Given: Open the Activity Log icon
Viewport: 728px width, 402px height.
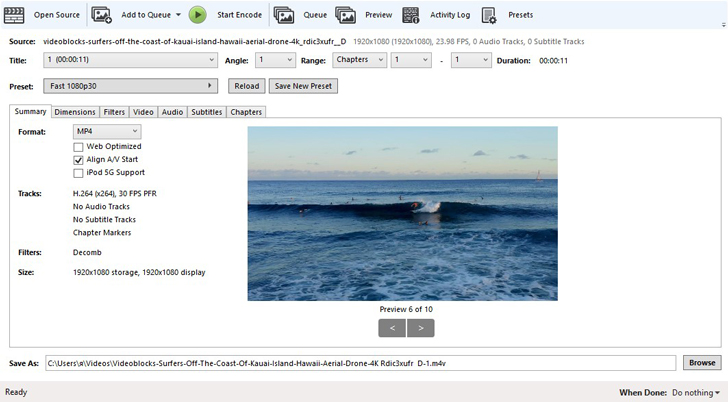Looking at the screenshot, I should point(411,15).
